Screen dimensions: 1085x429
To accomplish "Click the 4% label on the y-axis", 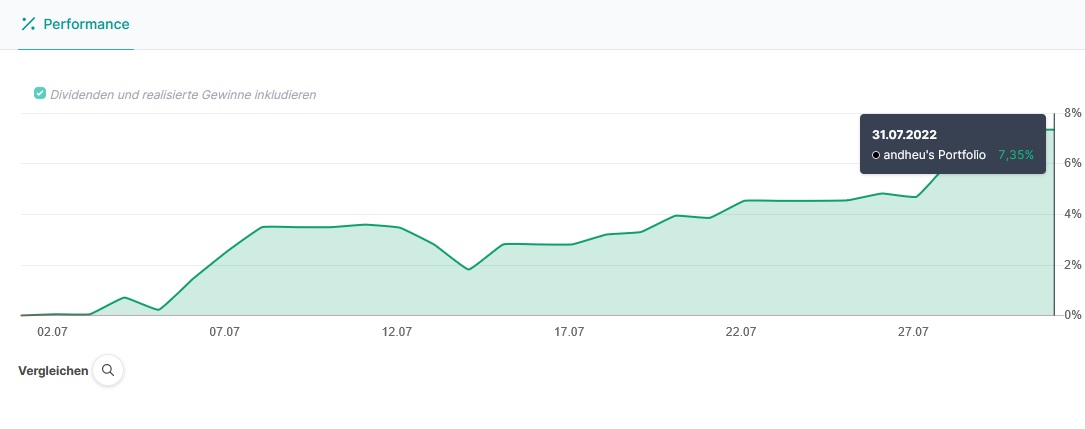I will point(1071,214).
